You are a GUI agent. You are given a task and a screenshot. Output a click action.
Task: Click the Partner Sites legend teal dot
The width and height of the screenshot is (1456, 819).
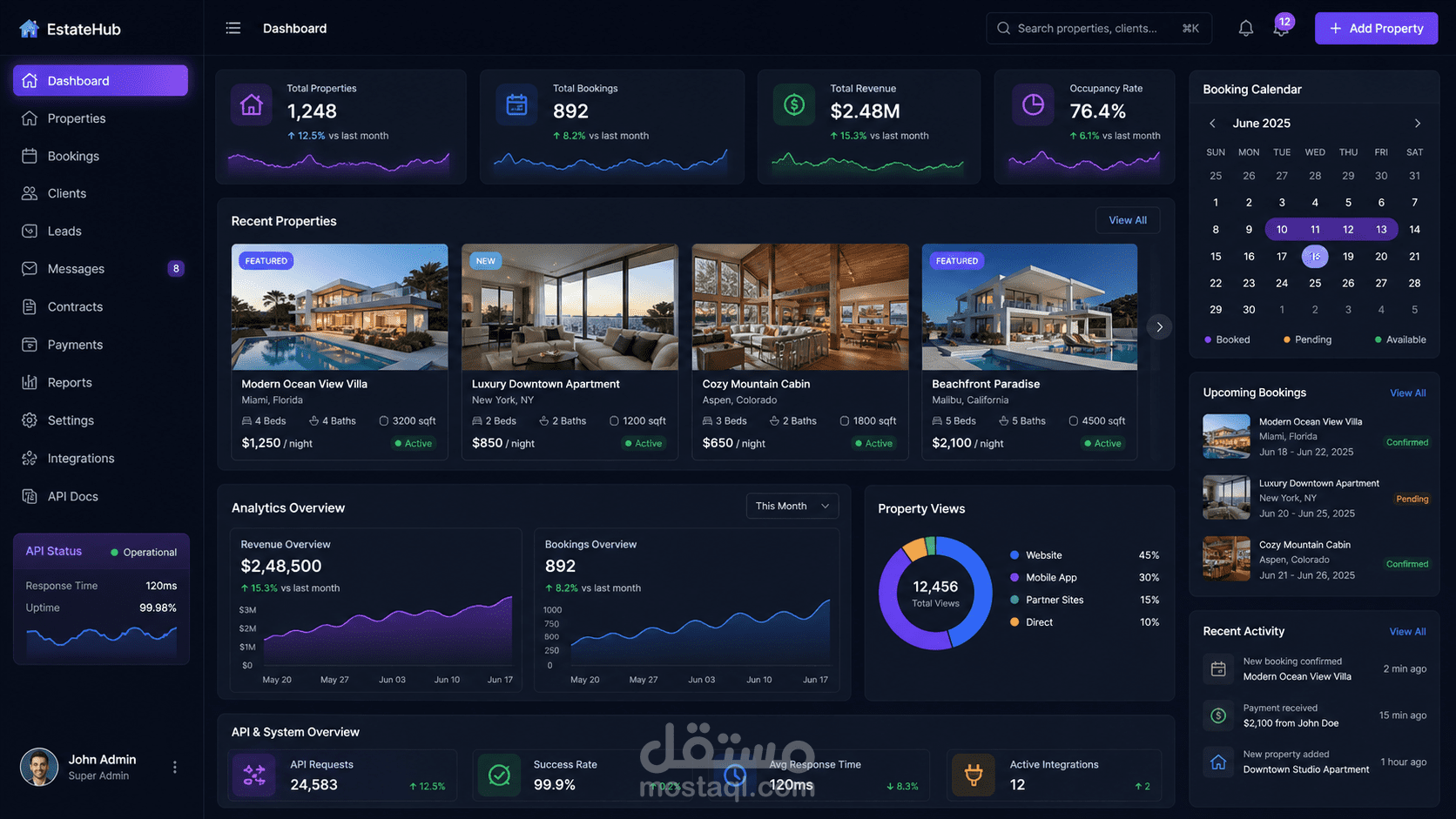(1014, 600)
